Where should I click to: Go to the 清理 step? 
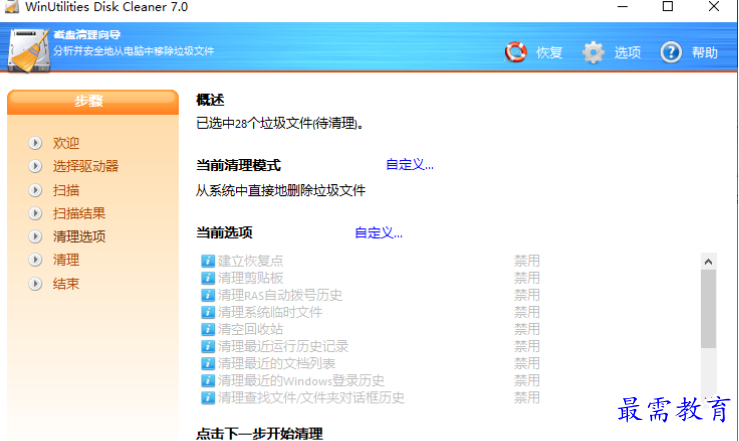(66, 260)
